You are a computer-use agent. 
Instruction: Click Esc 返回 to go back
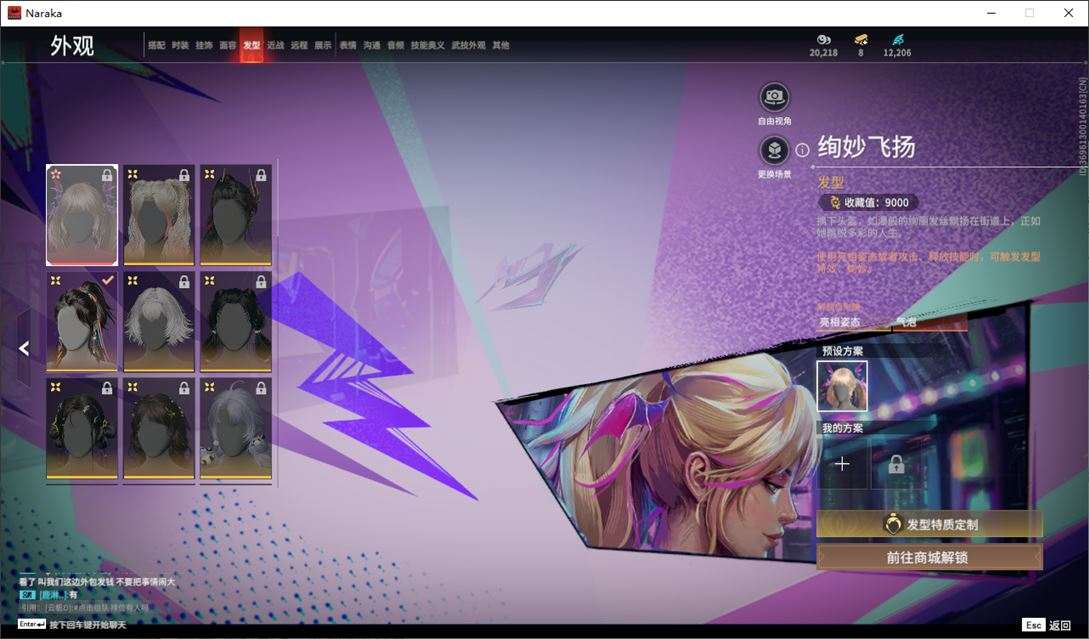tap(1047, 625)
